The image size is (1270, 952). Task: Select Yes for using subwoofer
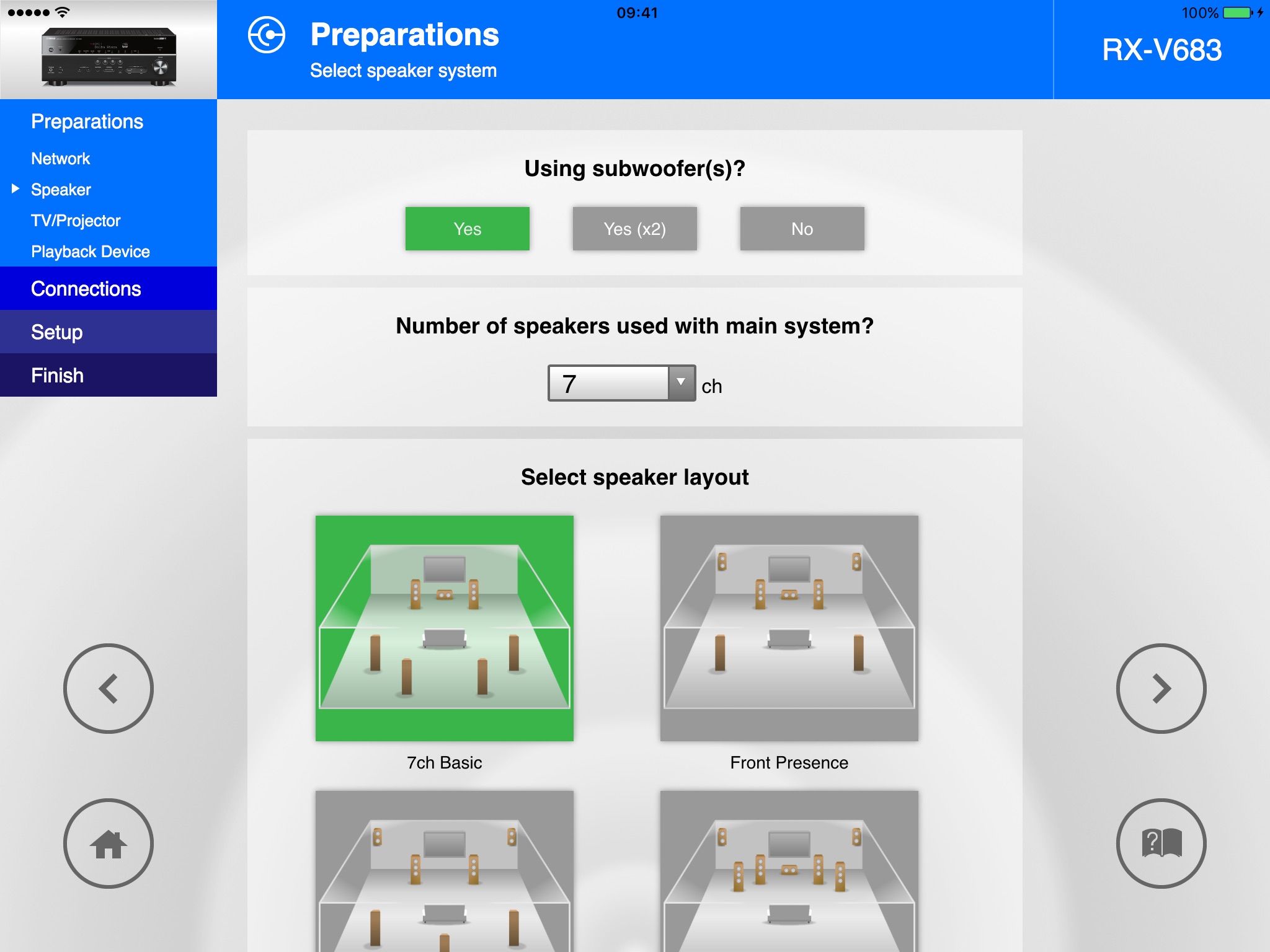(467, 228)
